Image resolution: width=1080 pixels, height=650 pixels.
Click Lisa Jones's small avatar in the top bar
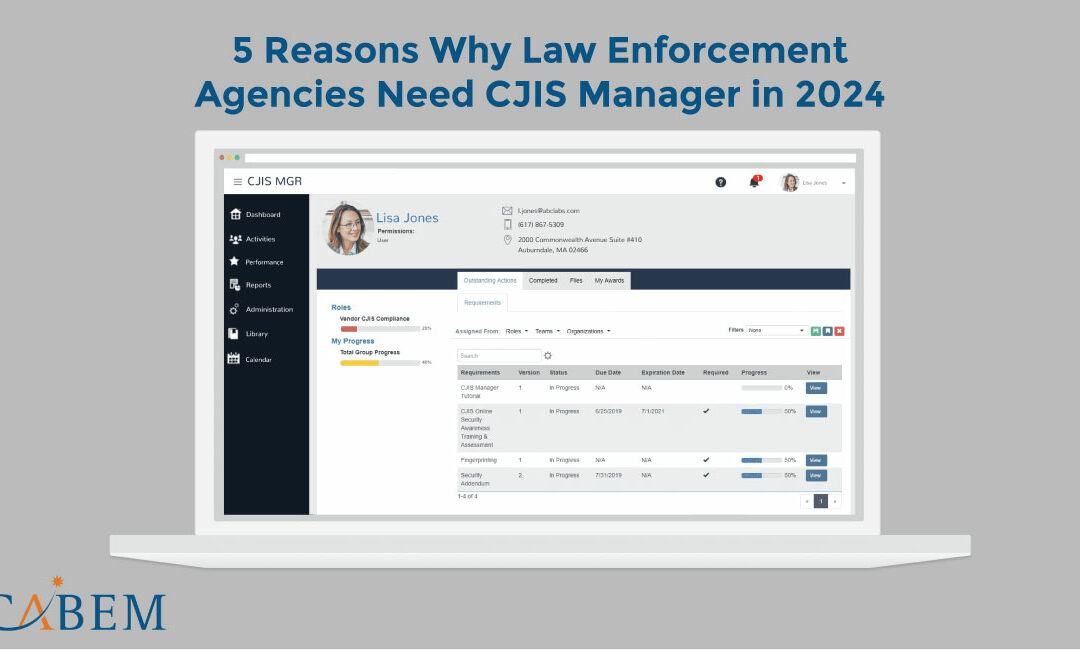point(789,182)
